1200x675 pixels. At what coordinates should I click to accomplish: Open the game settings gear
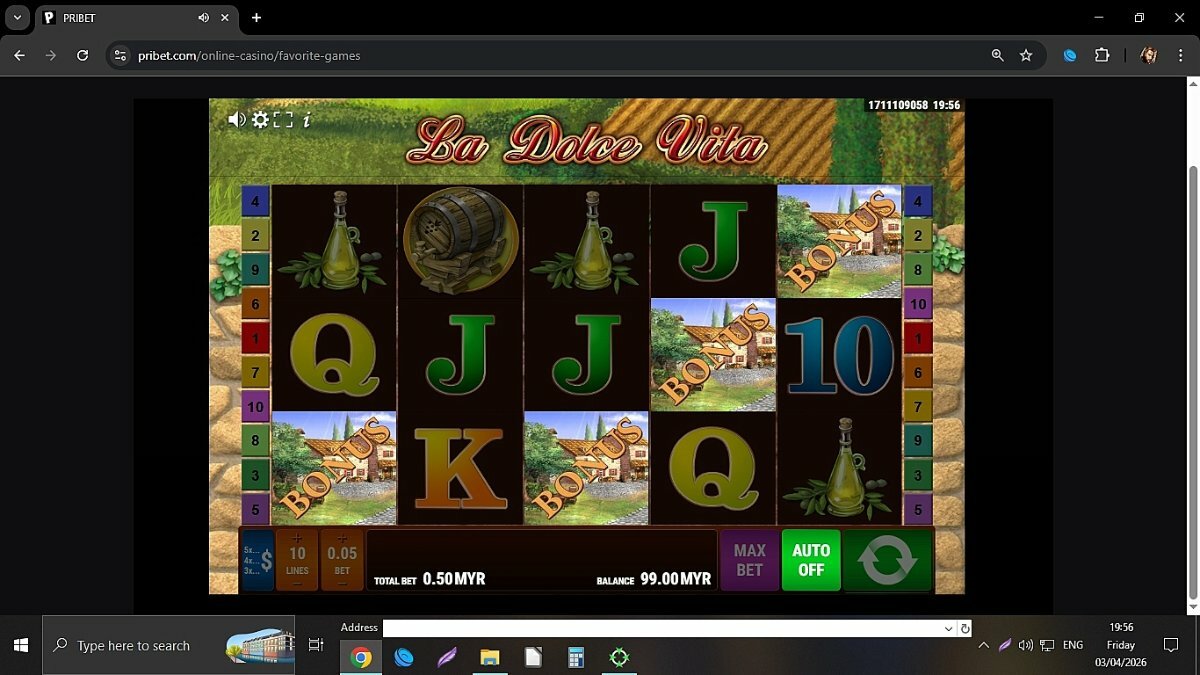pyautogui.click(x=260, y=120)
